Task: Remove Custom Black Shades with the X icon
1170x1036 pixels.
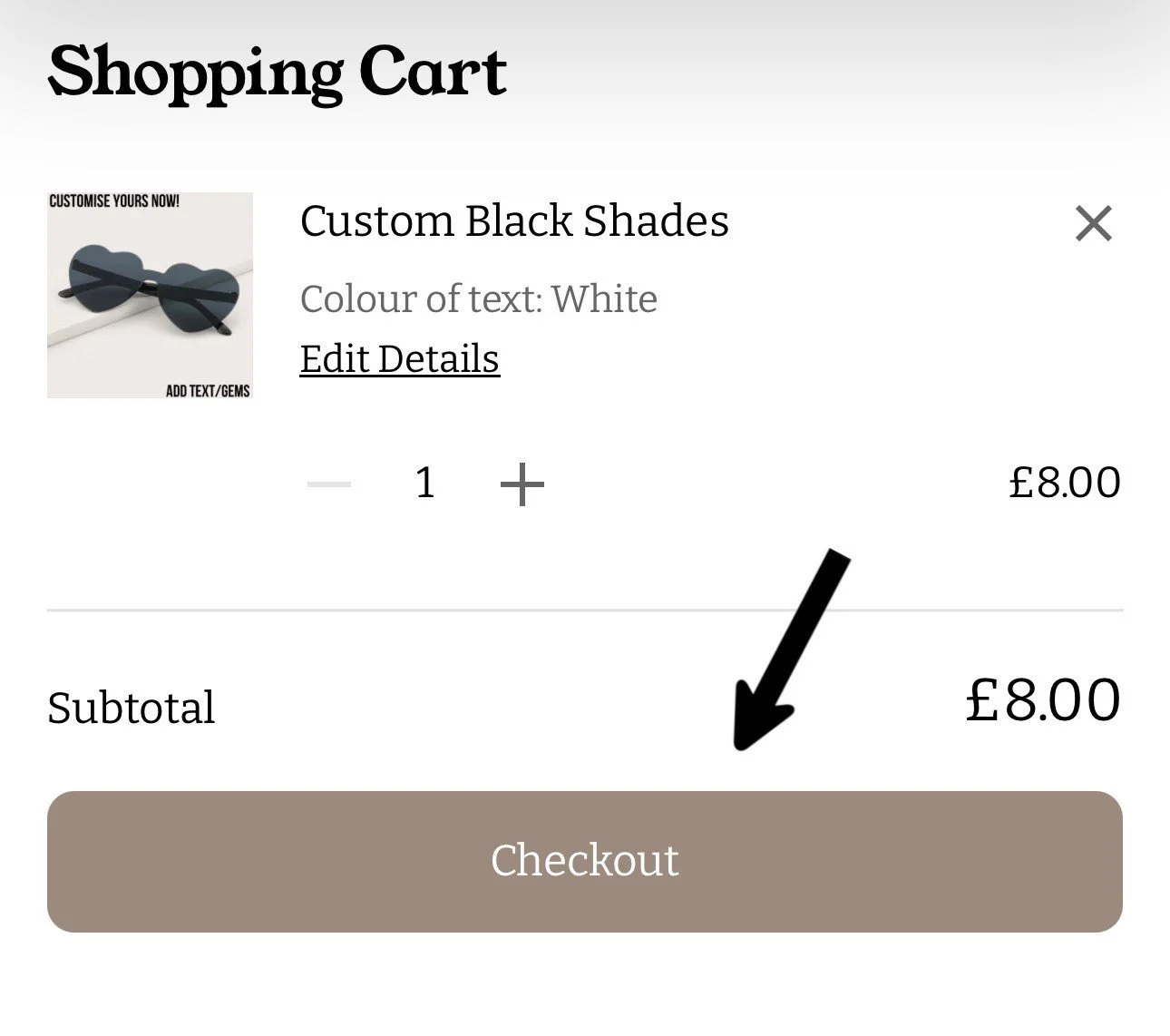Action: [x=1093, y=223]
